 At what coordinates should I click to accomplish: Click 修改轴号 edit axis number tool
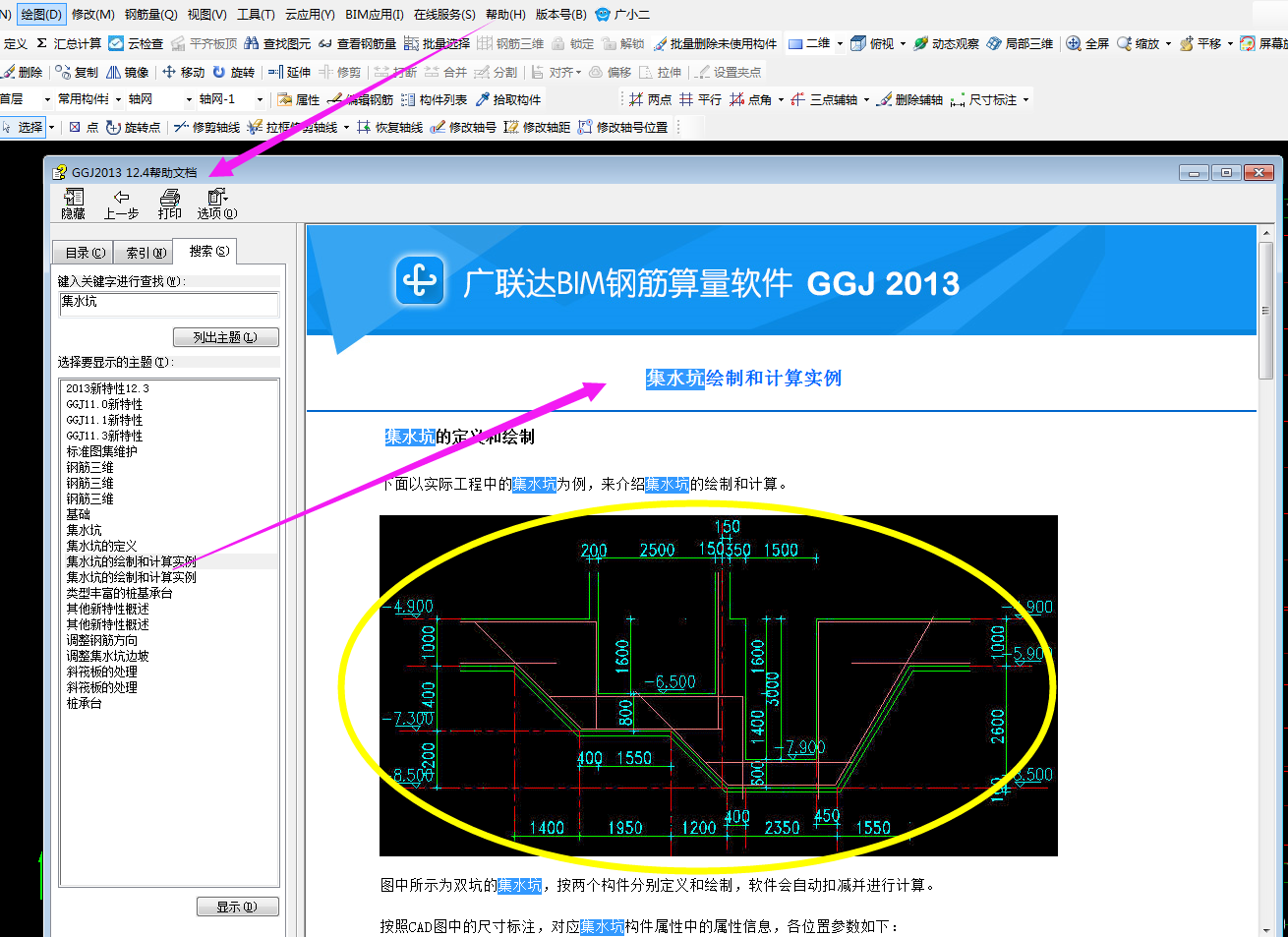click(x=463, y=127)
